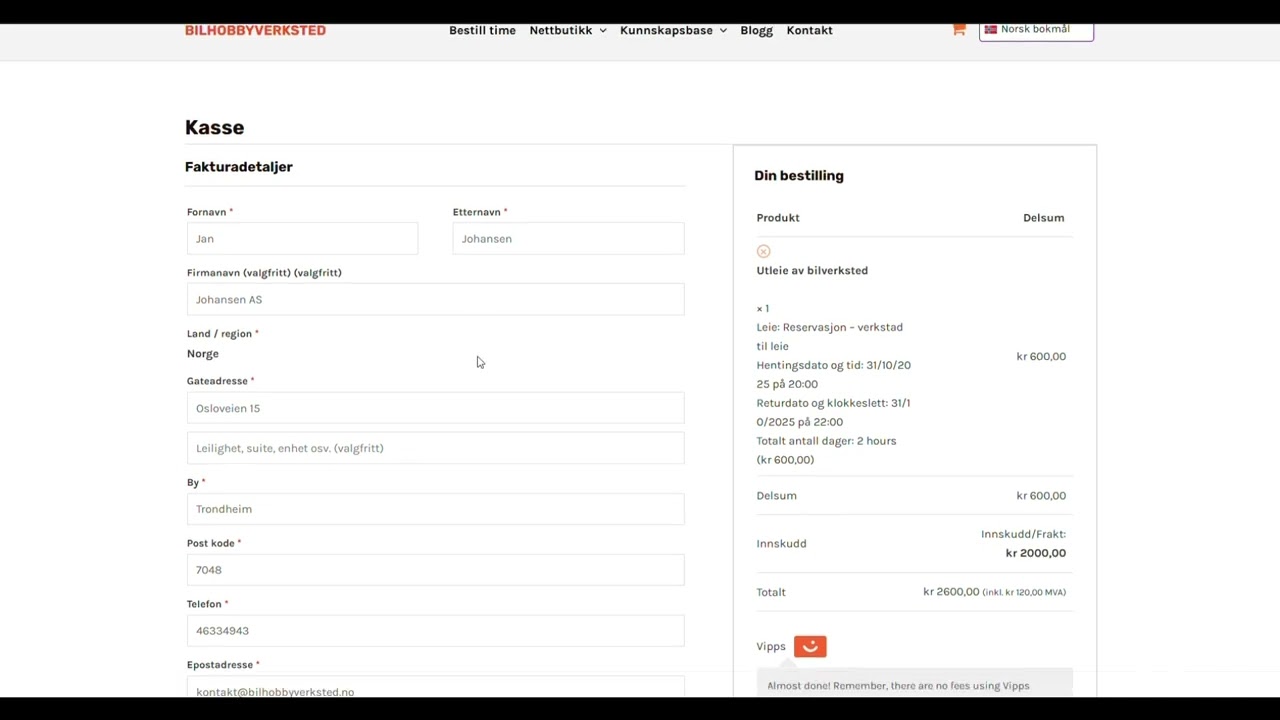Click the Kasse page heading

pyautogui.click(x=214, y=128)
